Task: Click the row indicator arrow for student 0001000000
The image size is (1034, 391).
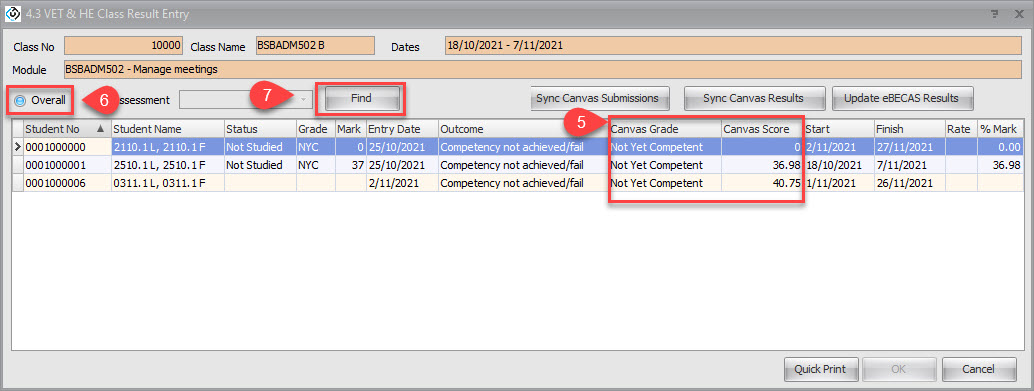Action: click(x=18, y=147)
